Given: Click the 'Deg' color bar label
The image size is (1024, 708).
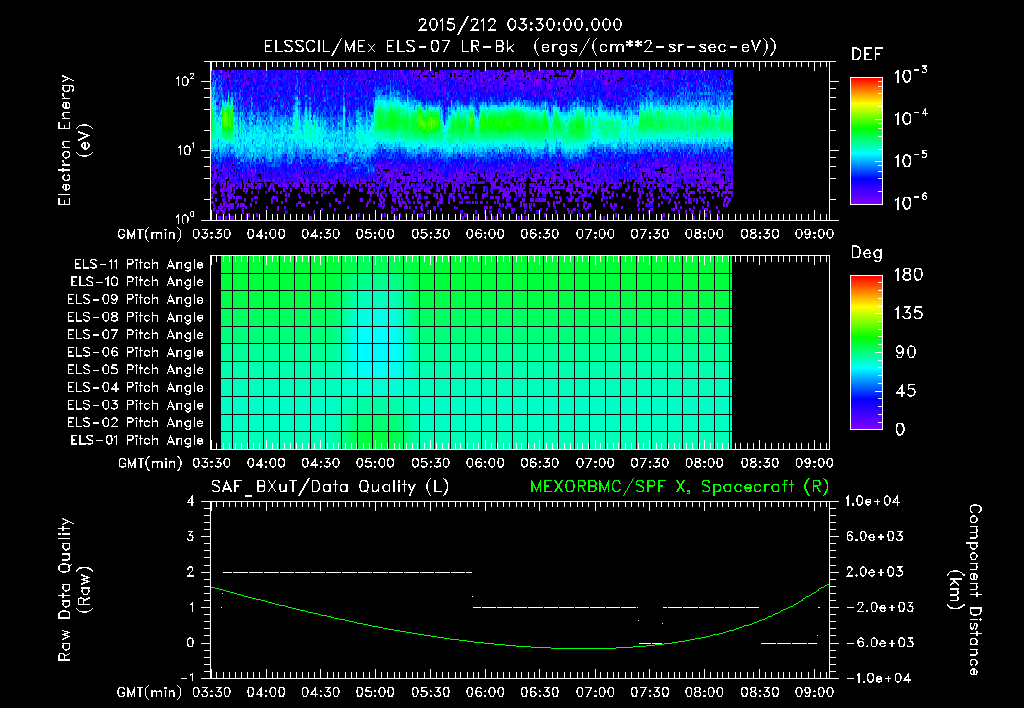Looking at the screenshot, I should pos(867,253).
